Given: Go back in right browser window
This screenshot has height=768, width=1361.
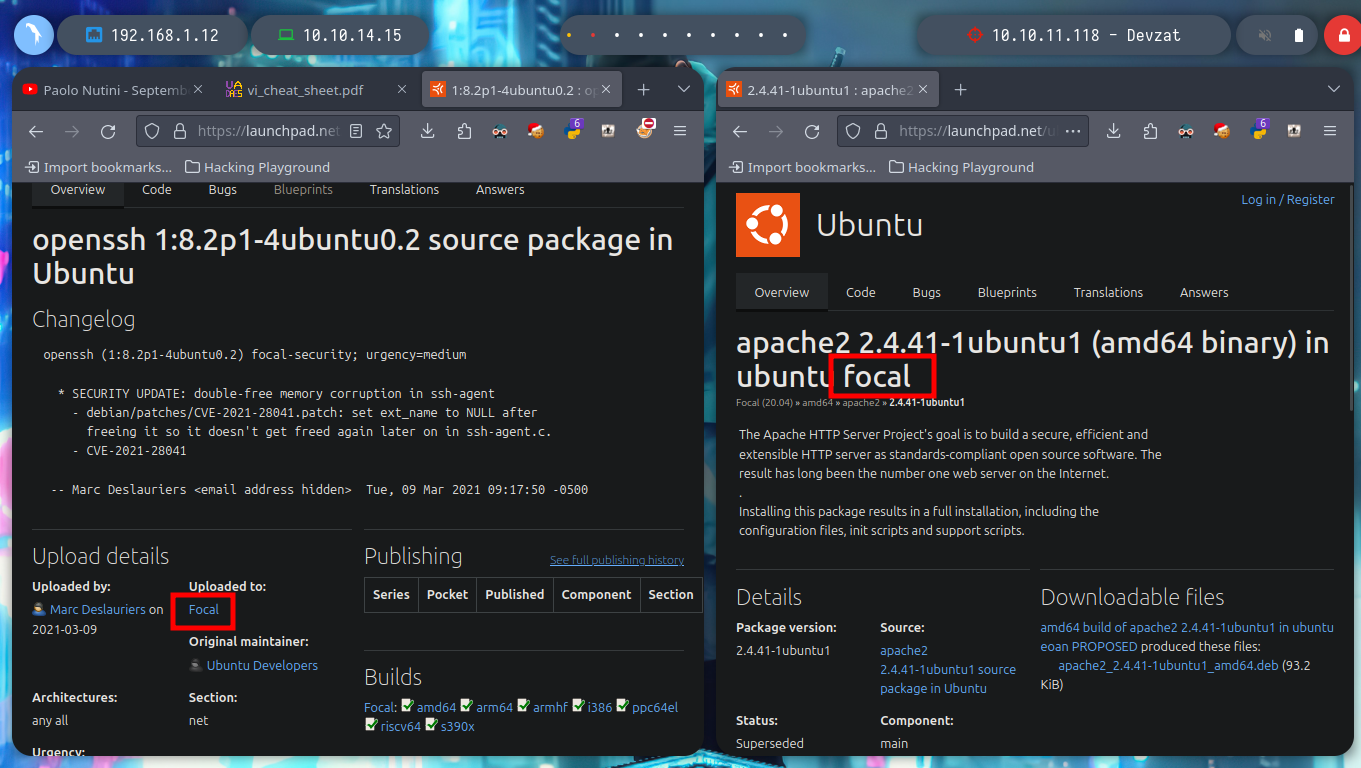Looking at the screenshot, I should coord(740,131).
